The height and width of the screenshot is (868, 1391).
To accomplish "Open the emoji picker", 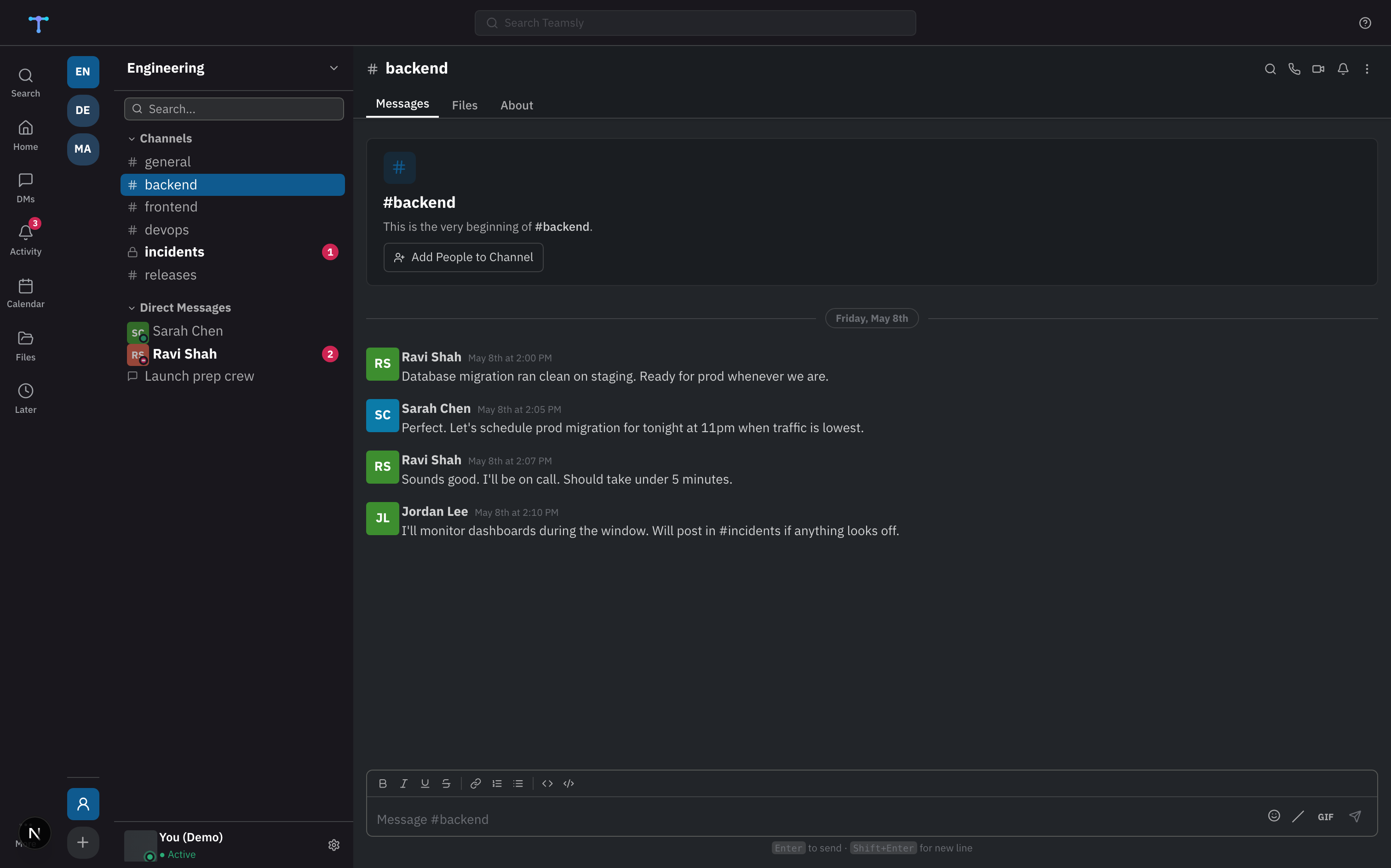I will 1274,816.
